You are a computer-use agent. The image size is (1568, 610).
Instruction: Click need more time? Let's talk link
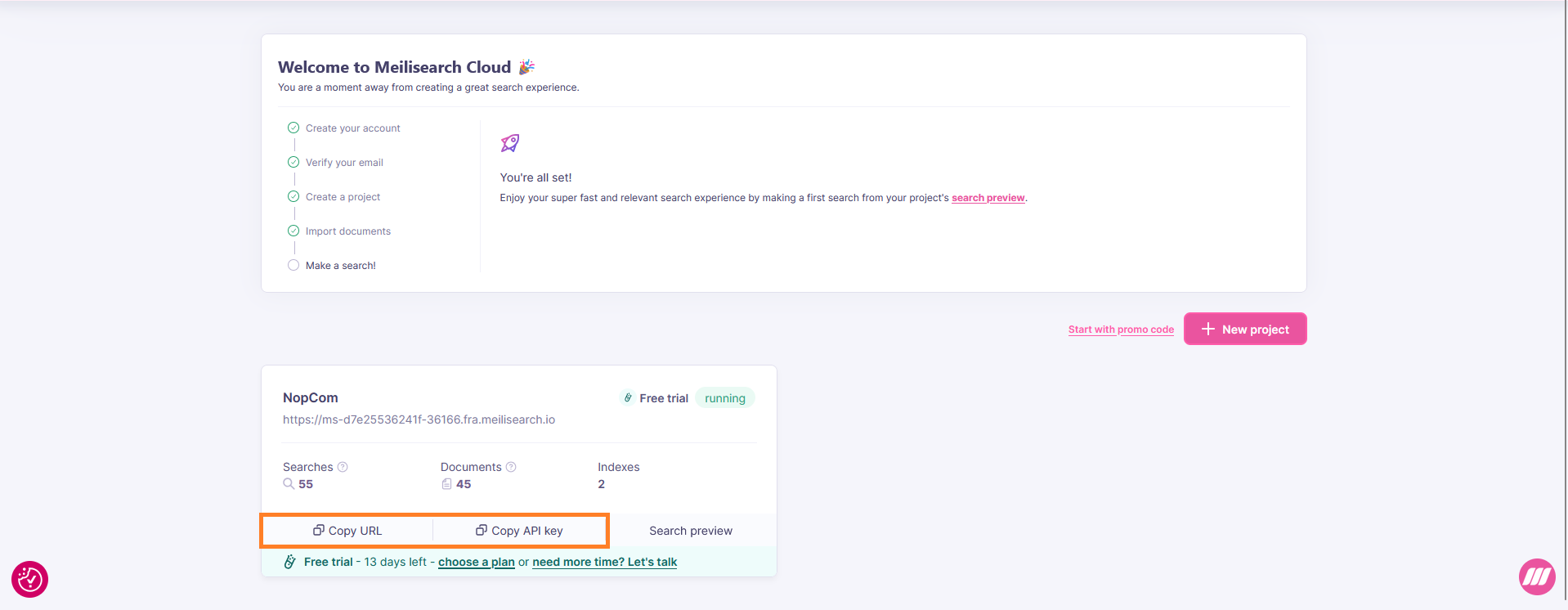tap(604, 562)
